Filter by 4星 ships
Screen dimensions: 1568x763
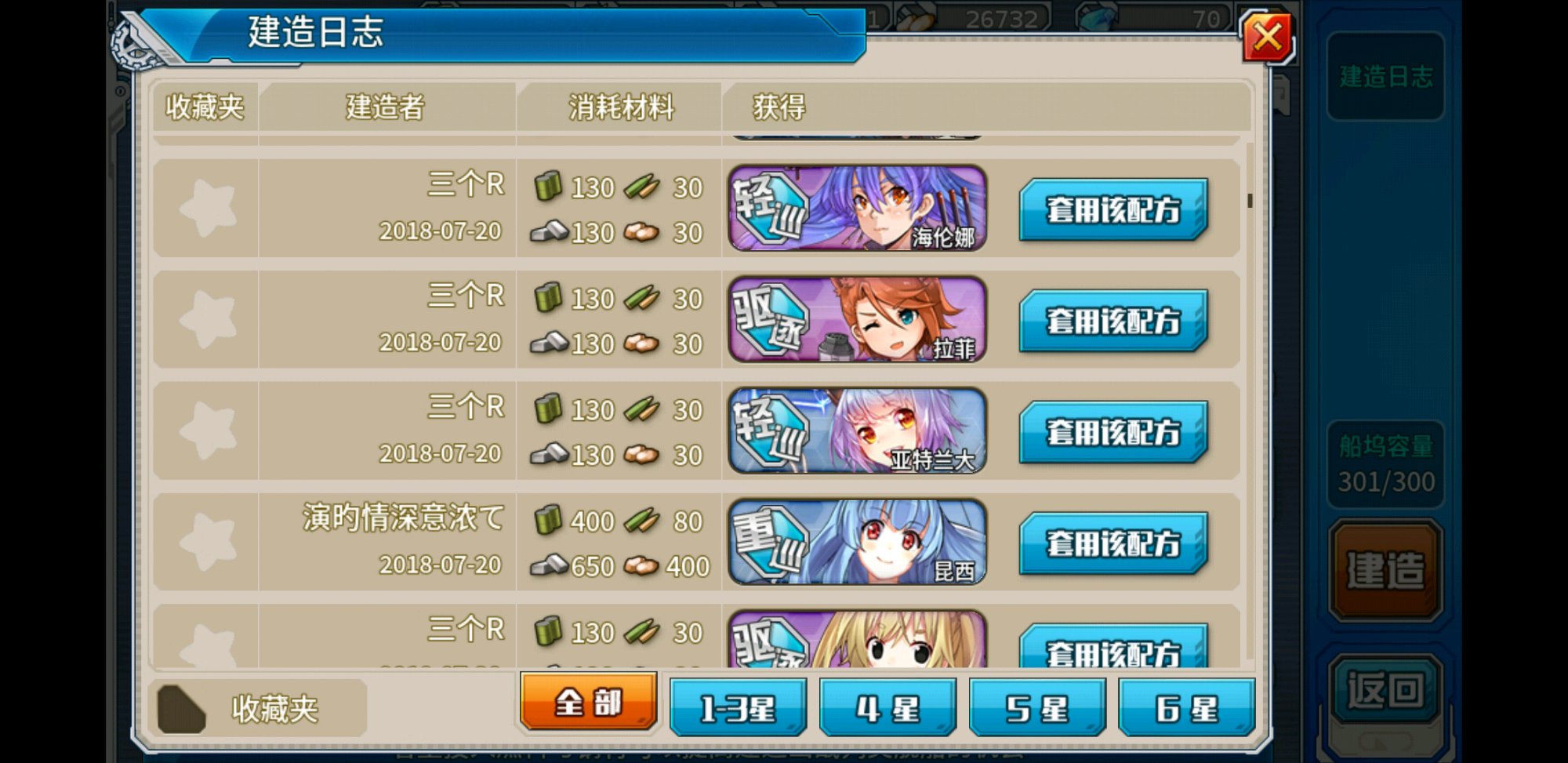pos(887,708)
